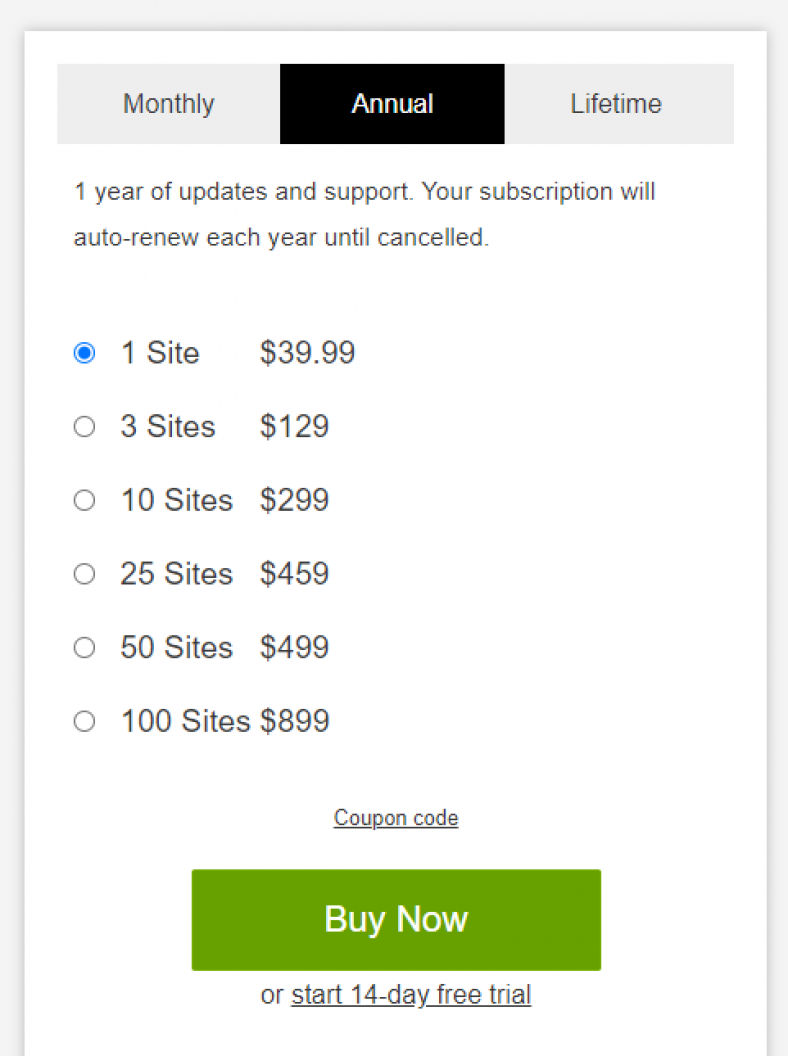The width and height of the screenshot is (788, 1056).
Task: Click the "25 Sites" plan label text
Action: [176, 574]
